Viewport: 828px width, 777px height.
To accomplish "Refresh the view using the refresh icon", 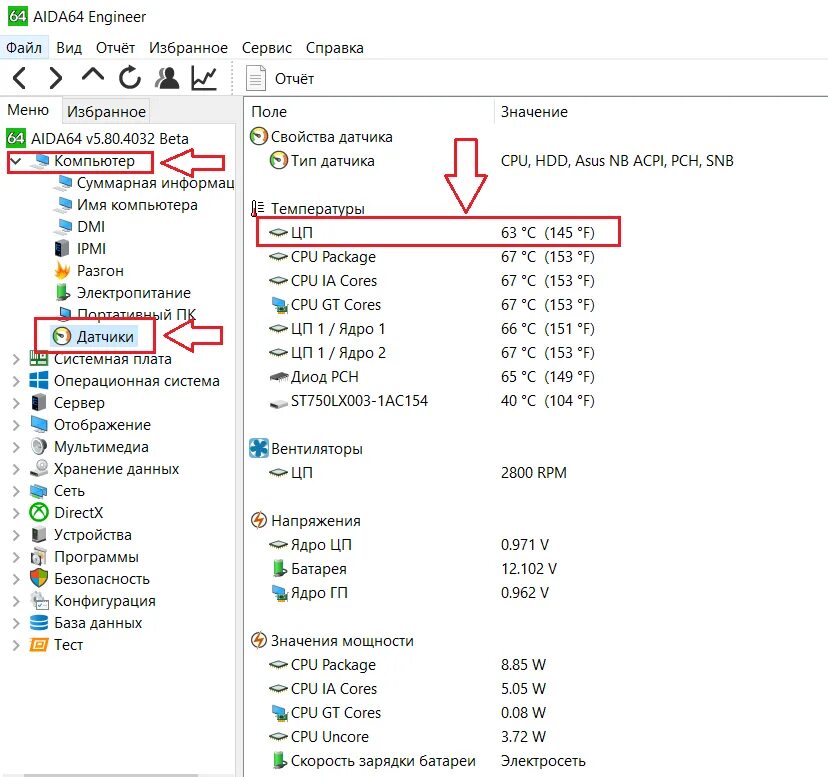I will pyautogui.click(x=129, y=78).
